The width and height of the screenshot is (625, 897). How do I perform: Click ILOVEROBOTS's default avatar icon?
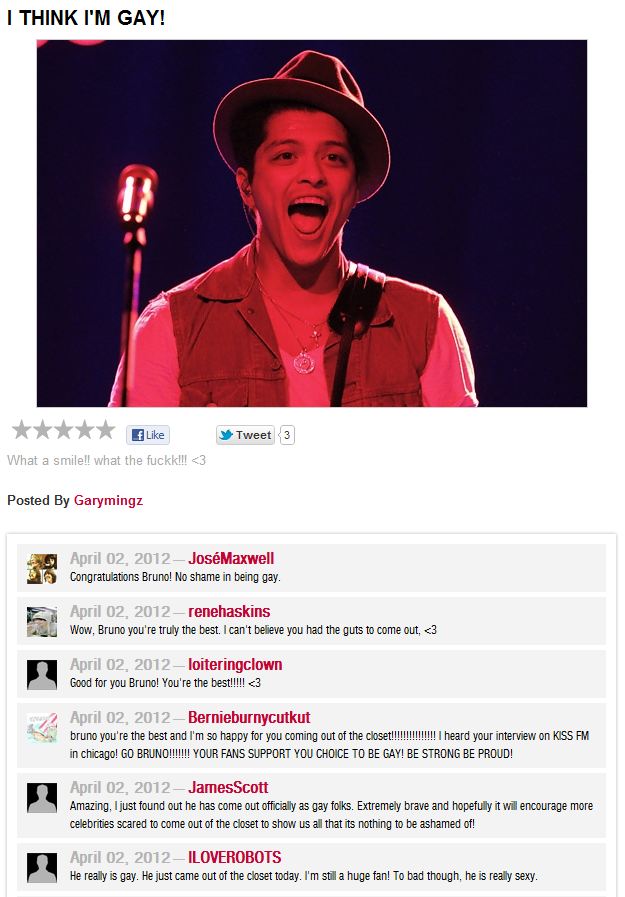[x=41, y=866]
